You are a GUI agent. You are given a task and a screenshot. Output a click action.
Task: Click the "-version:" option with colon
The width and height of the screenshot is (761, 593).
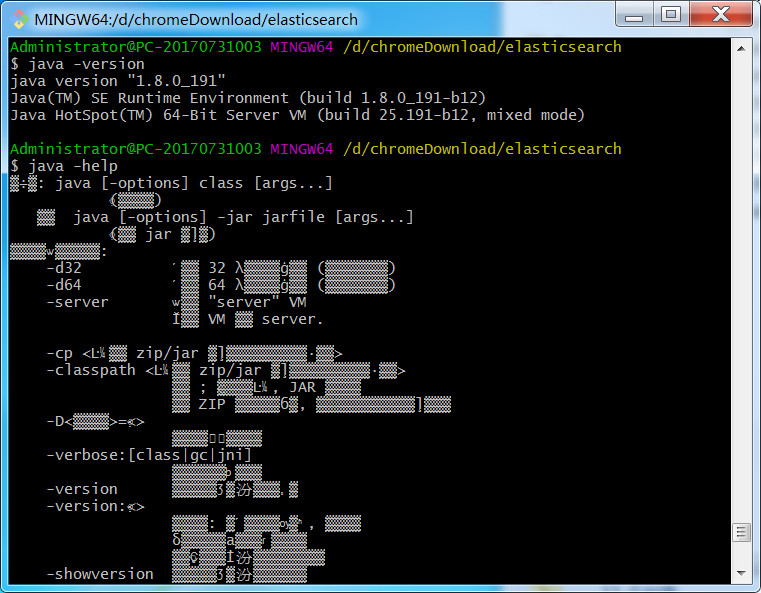[95, 506]
